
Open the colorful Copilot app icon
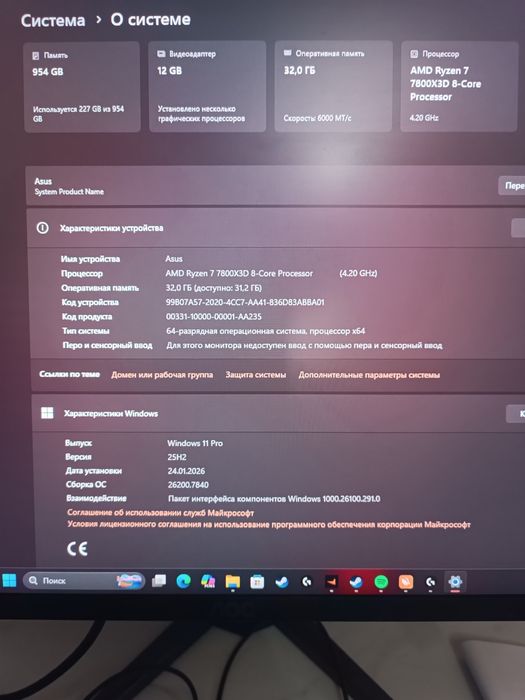point(208,581)
